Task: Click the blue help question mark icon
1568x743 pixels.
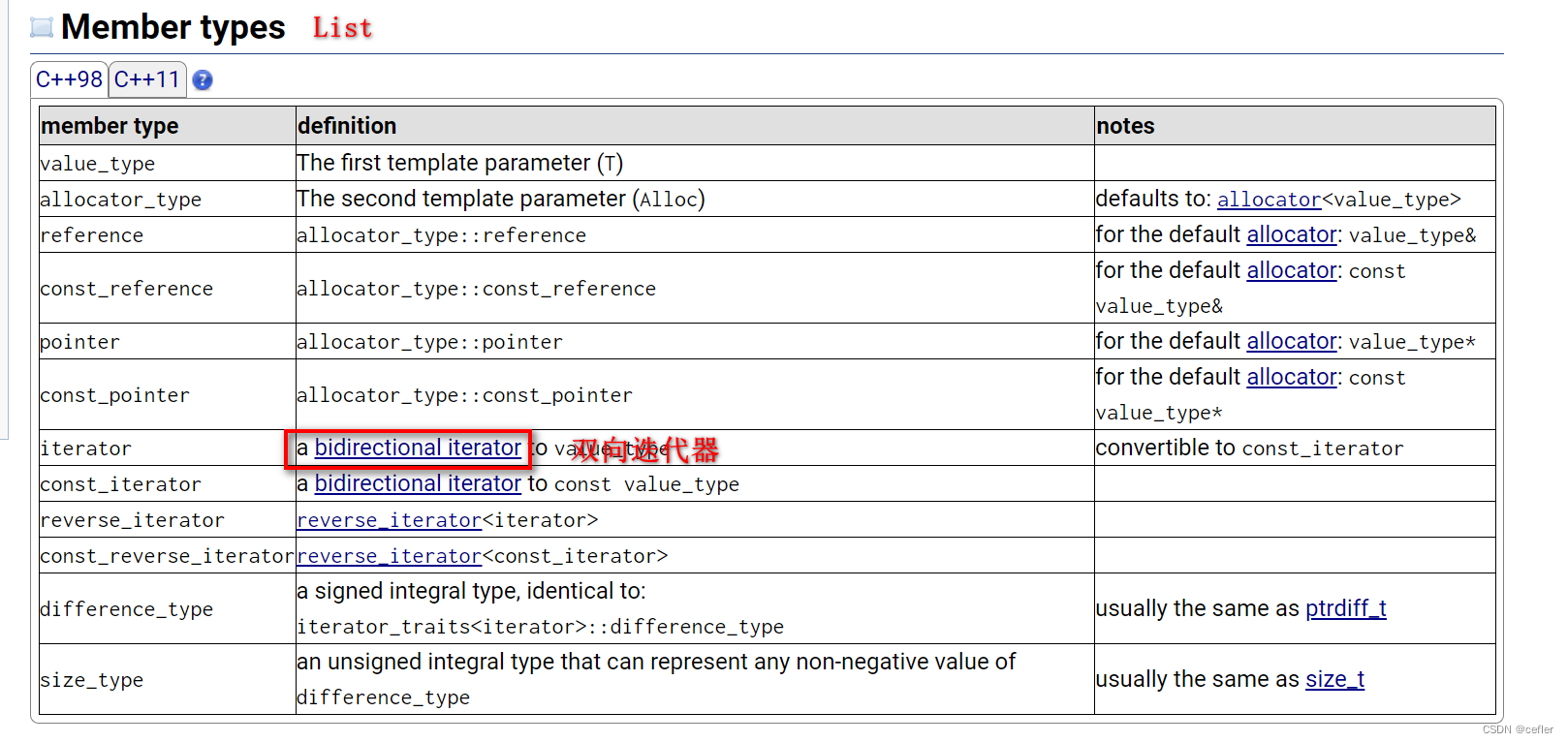Action: (203, 80)
